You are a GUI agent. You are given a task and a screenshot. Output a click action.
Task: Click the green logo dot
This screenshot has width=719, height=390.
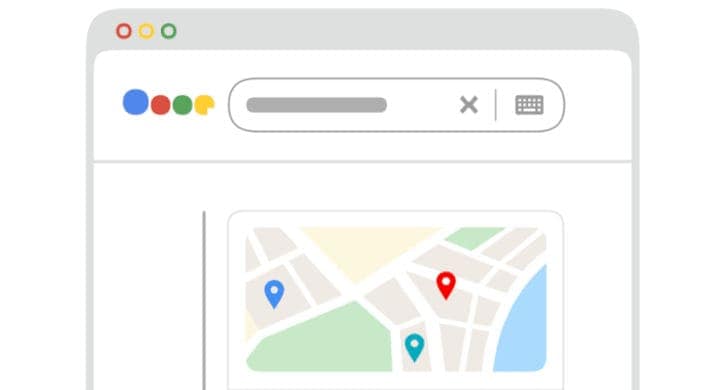(183, 105)
